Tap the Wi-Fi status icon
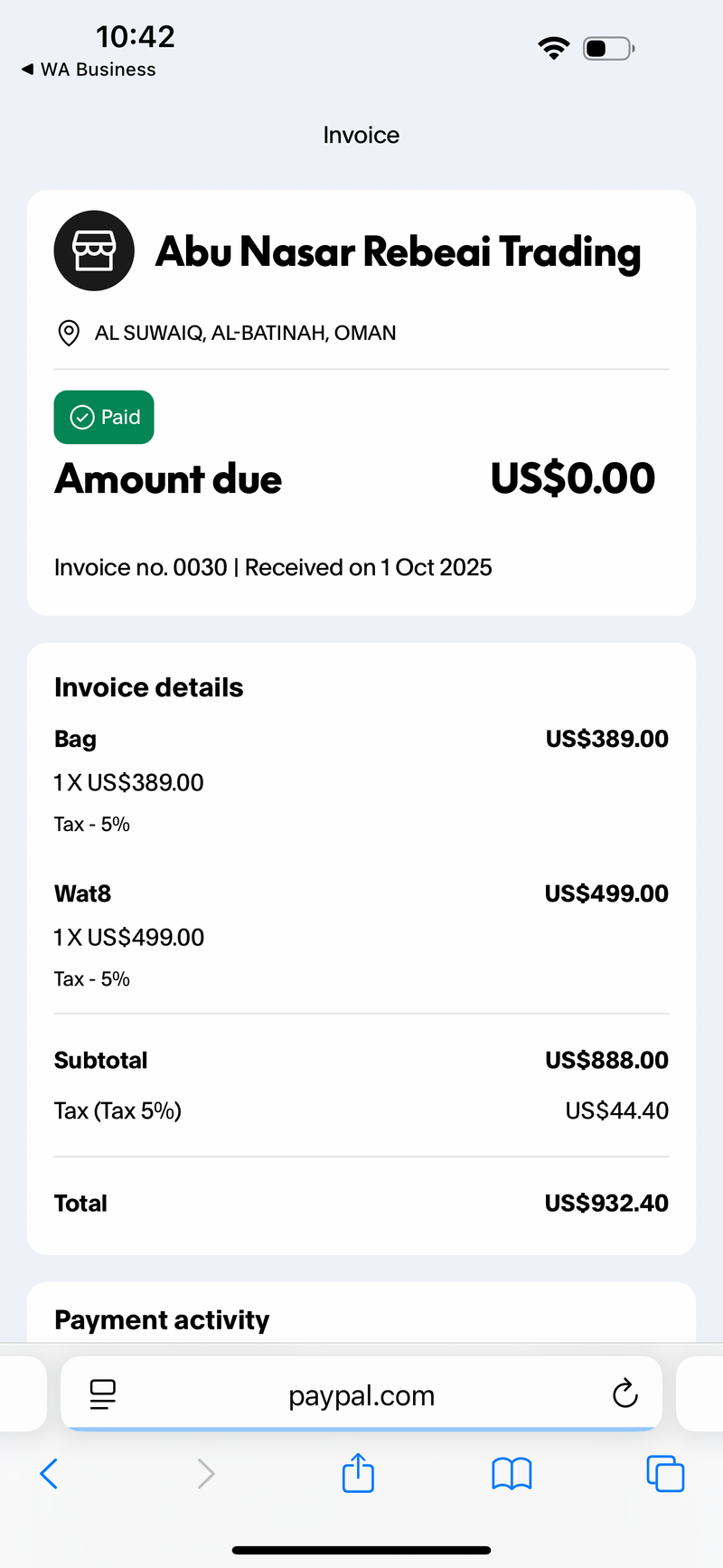The image size is (723, 1568). [x=553, y=48]
